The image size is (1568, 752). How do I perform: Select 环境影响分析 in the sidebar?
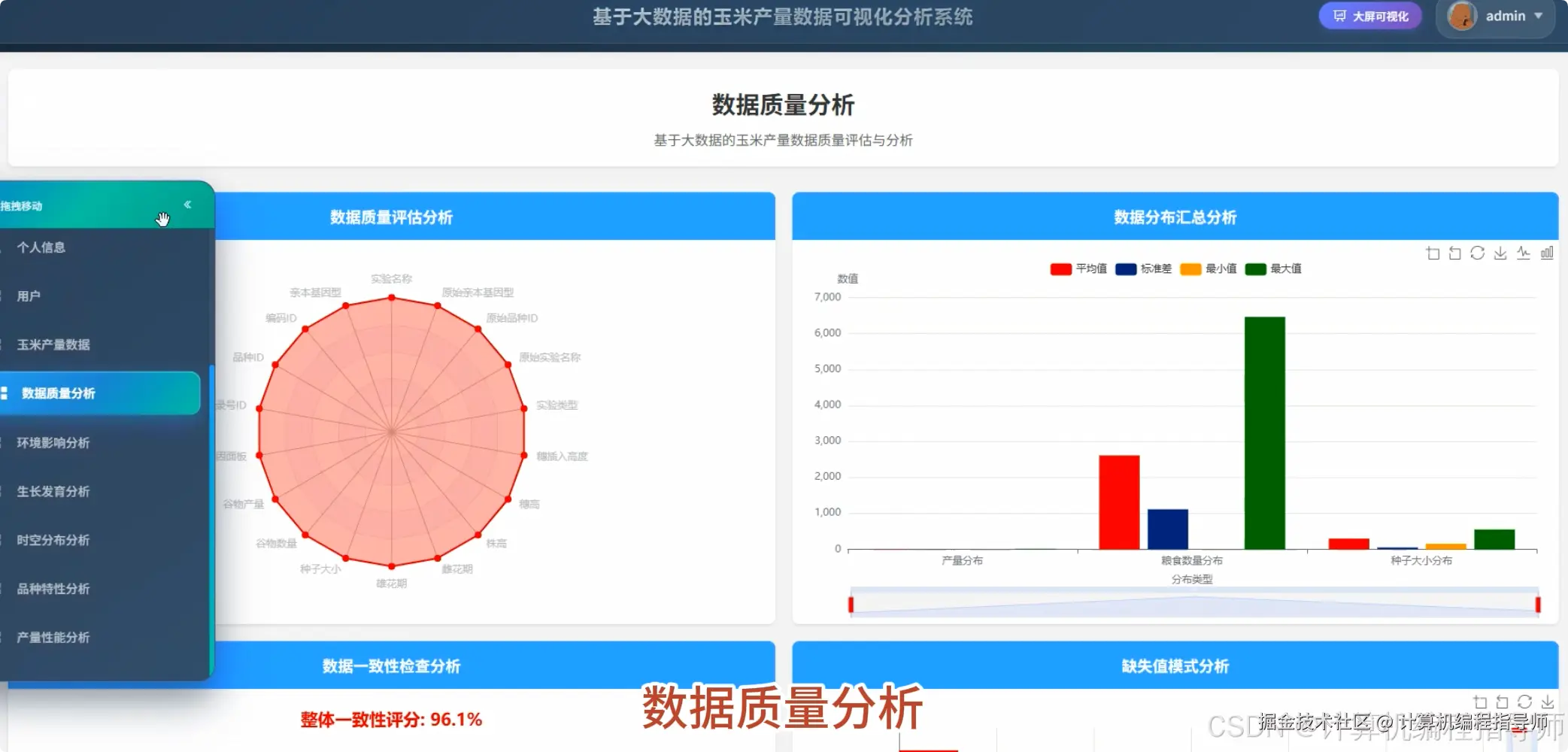[54, 442]
